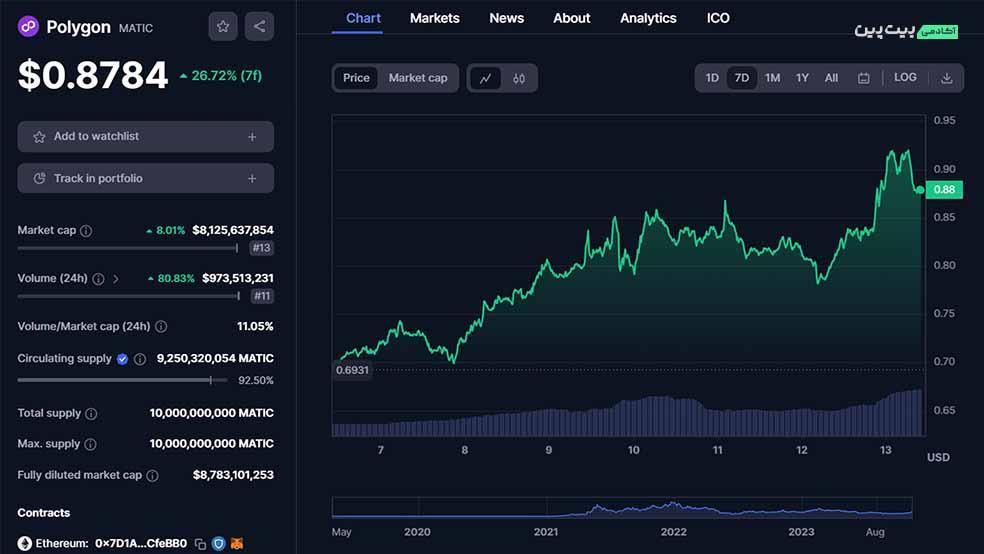
Task: Open the News tab
Action: (x=506, y=18)
